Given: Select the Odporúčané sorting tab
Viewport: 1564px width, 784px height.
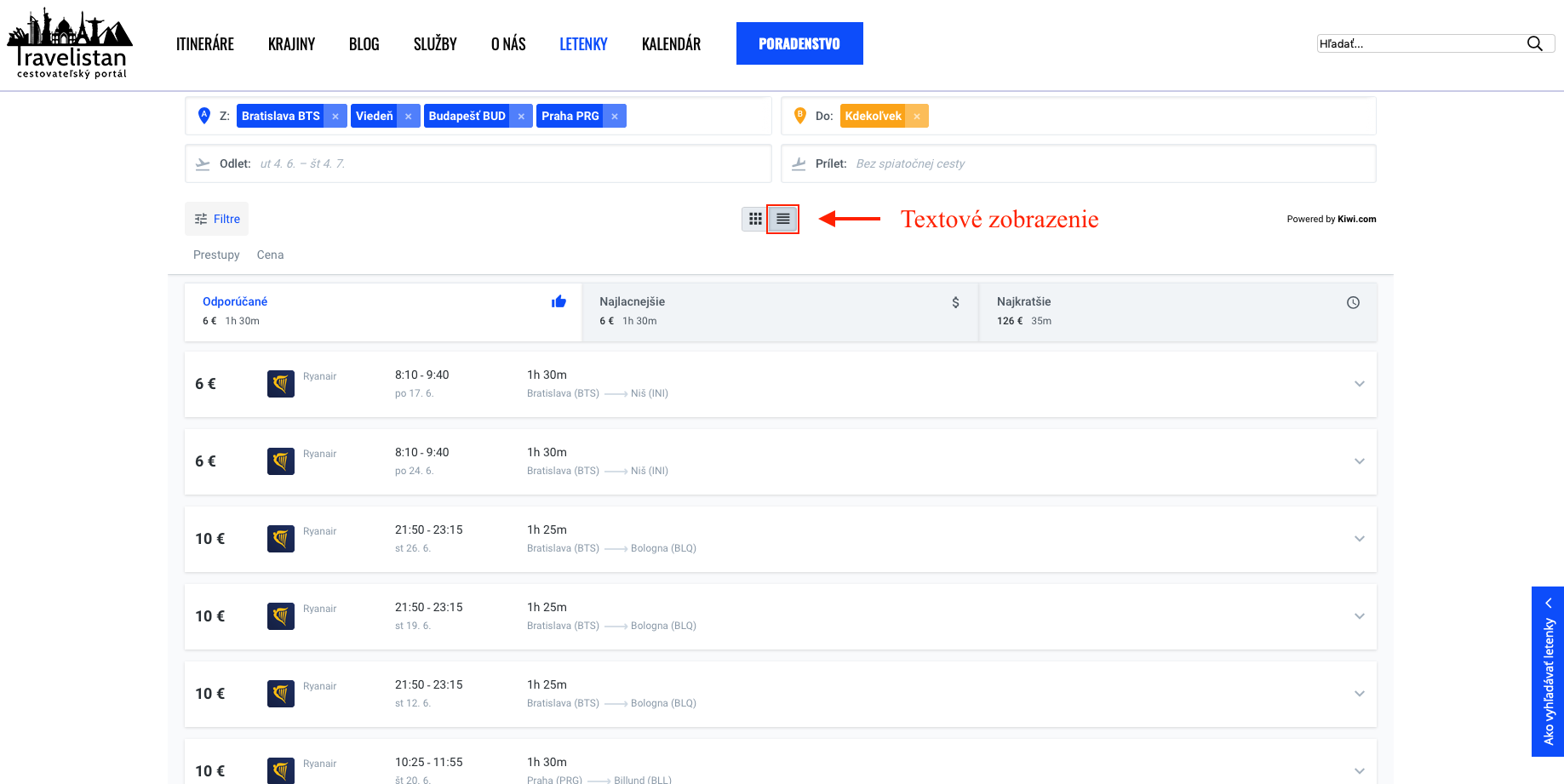Looking at the screenshot, I should 383,312.
